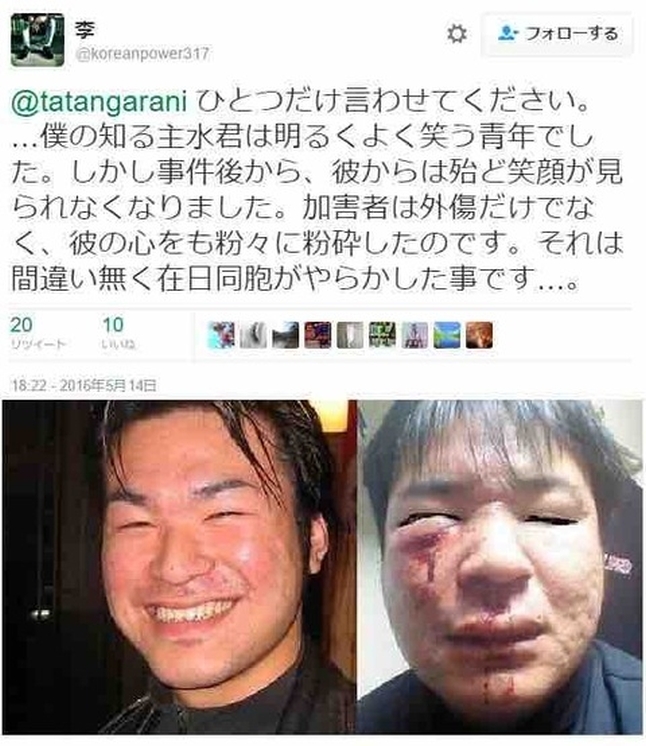Open the blue landscape retweeter avatar

(447, 335)
